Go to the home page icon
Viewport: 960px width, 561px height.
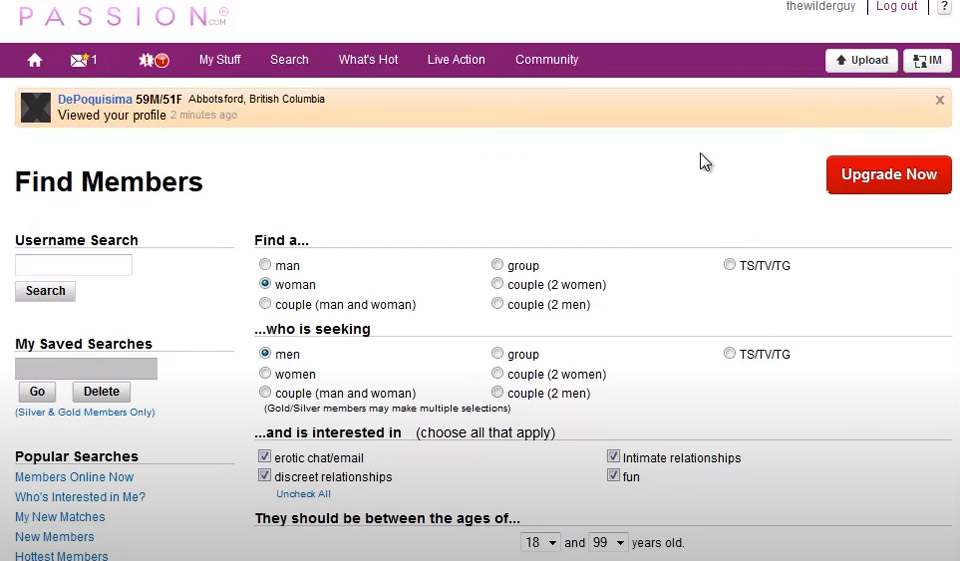(x=35, y=60)
